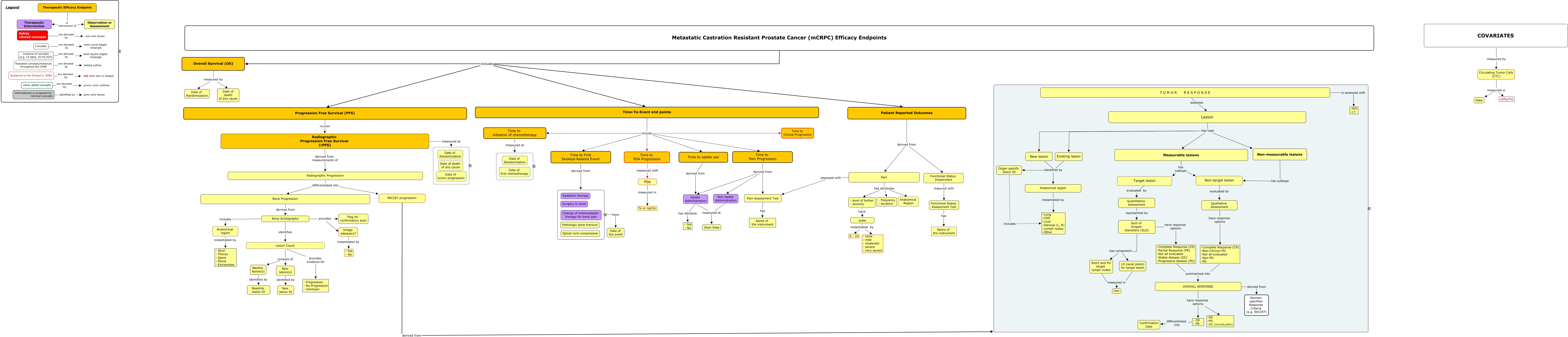Click the RECIST progression node
Image resolution: width=1568 pixels, height=337 pixels.
click(402, 198)
